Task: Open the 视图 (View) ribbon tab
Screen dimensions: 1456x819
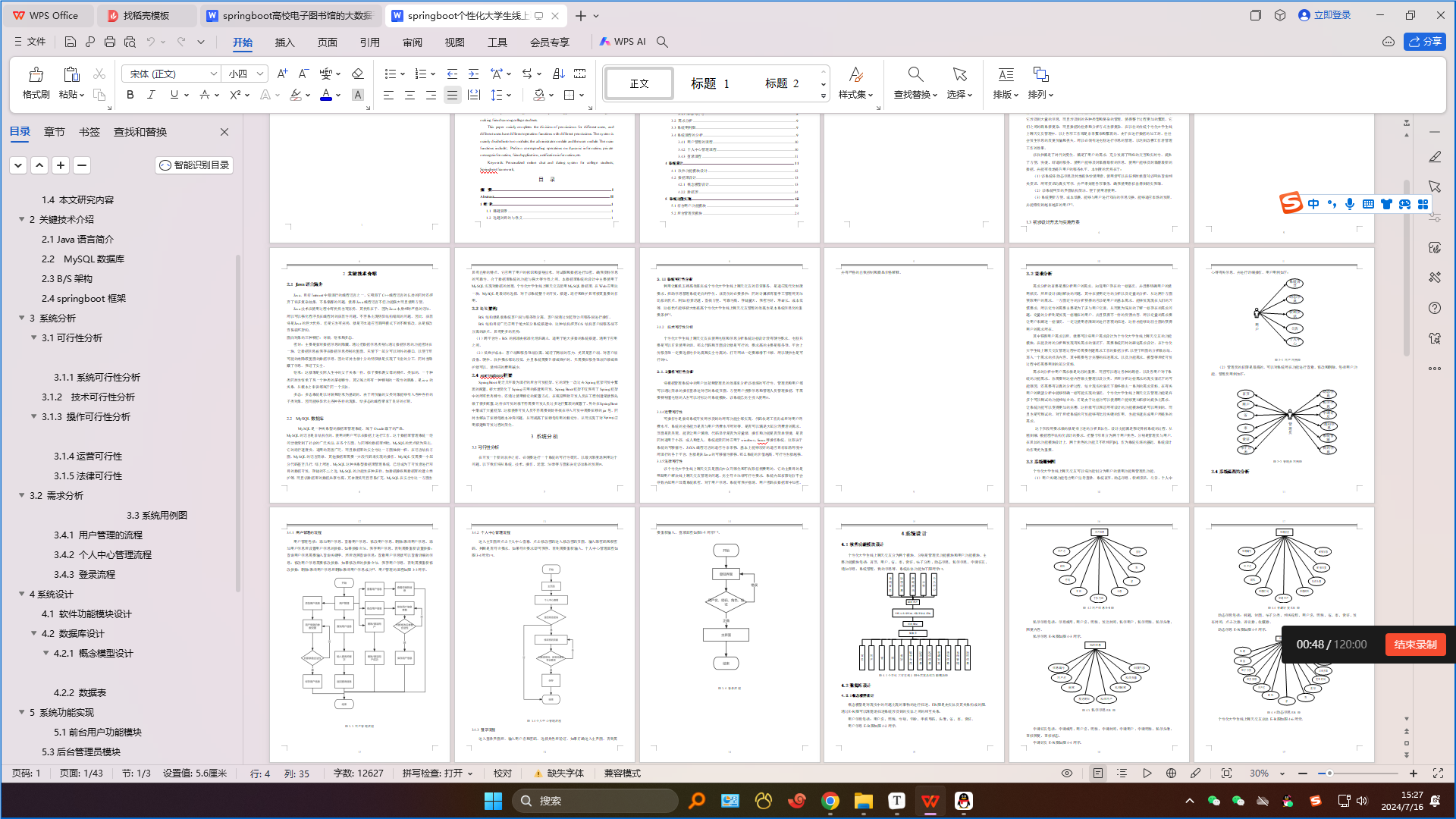Action: [454, 42]
